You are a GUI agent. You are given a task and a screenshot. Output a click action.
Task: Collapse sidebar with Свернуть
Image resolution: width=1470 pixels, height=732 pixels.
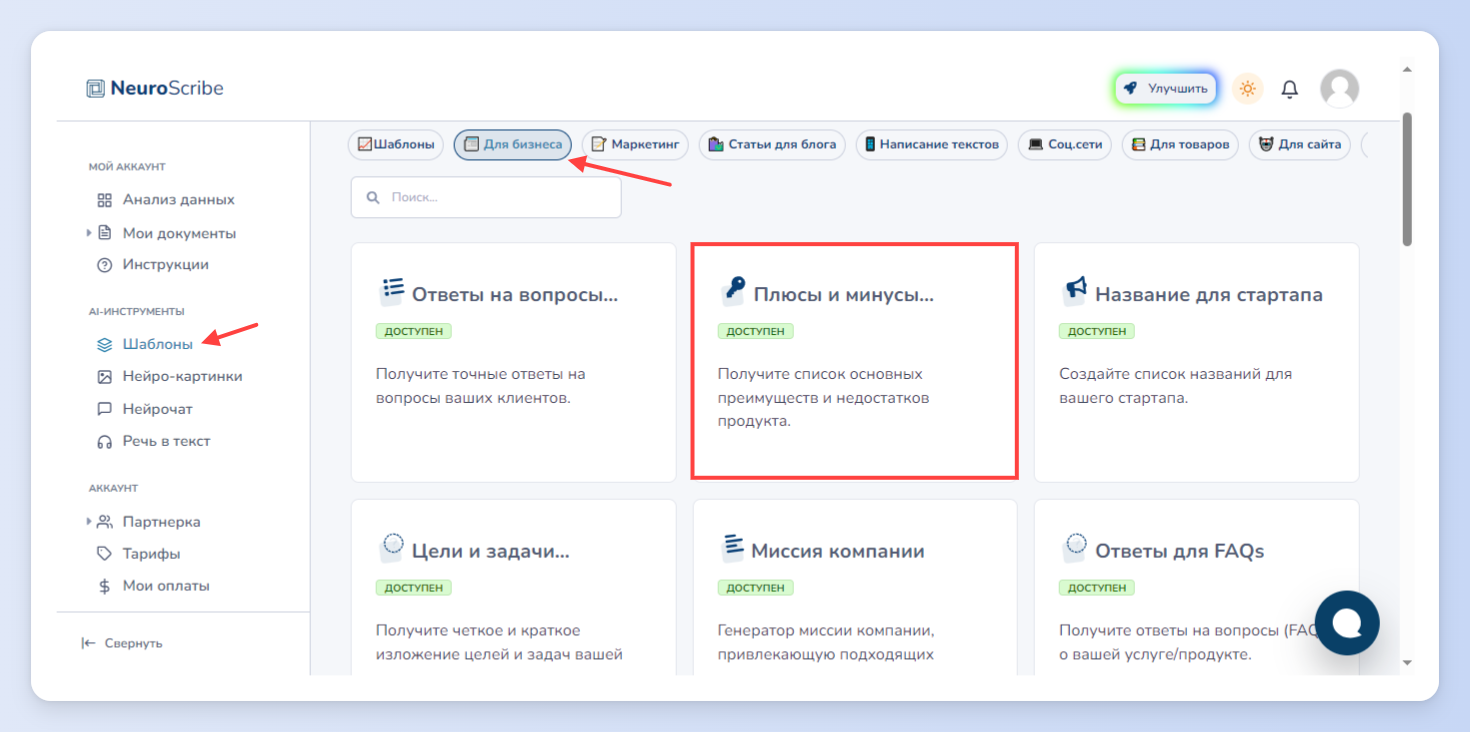(x=122, y=643)
